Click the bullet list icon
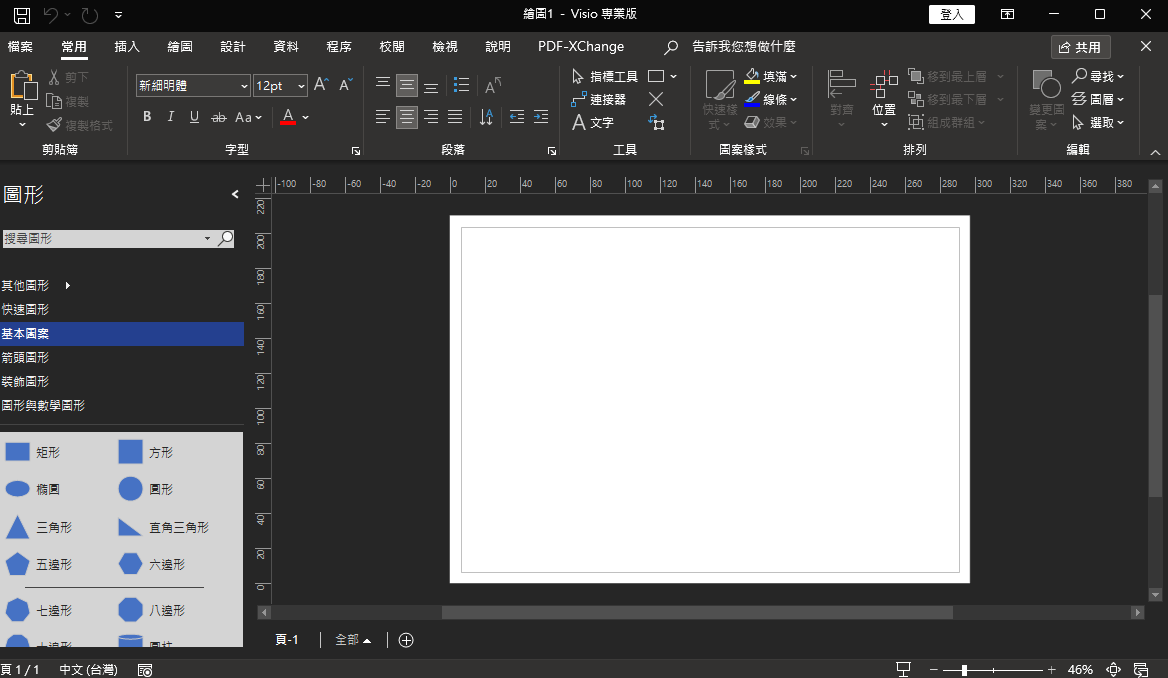The width and height of the screenshot is (1168, 678). pos(461,85)
